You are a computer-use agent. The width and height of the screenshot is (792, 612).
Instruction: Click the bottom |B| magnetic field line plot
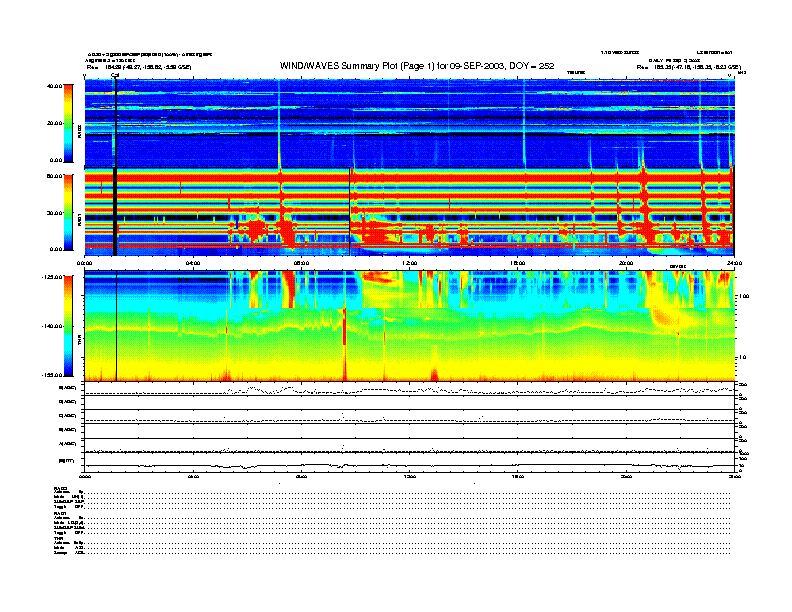click(x=409, y=465)
